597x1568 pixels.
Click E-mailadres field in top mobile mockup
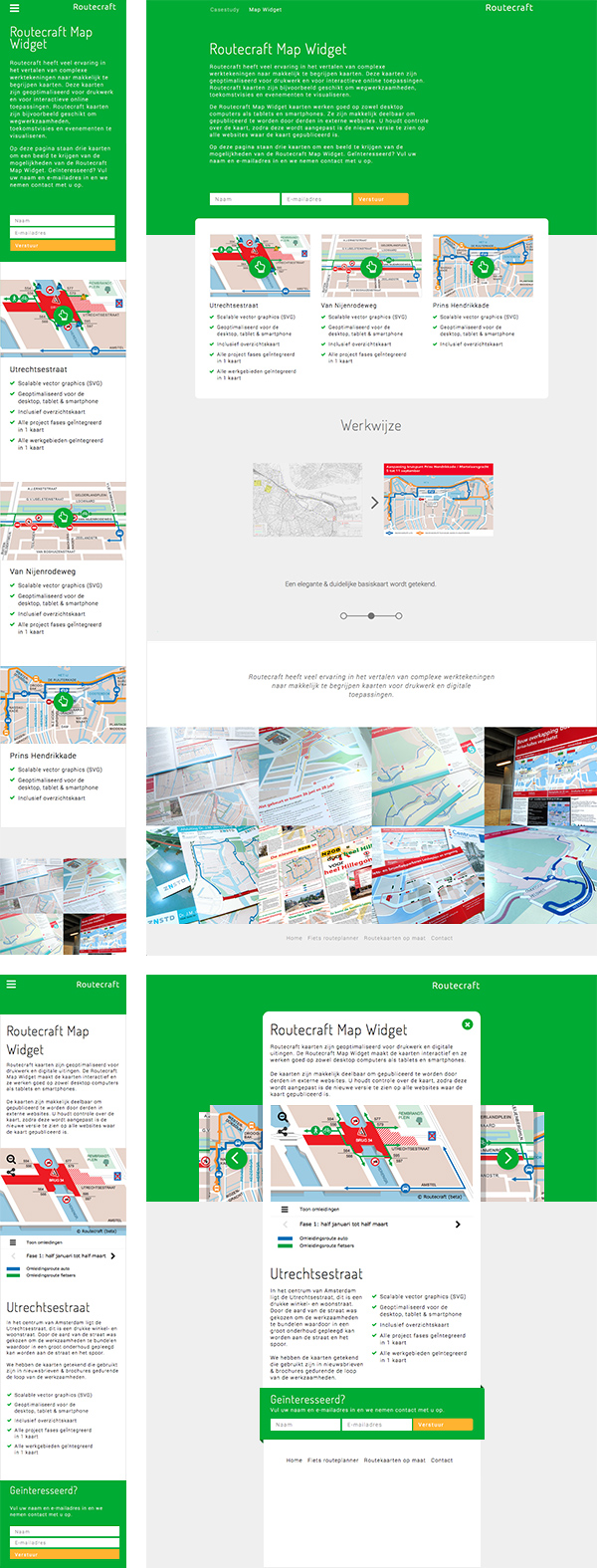coord(63,233)
